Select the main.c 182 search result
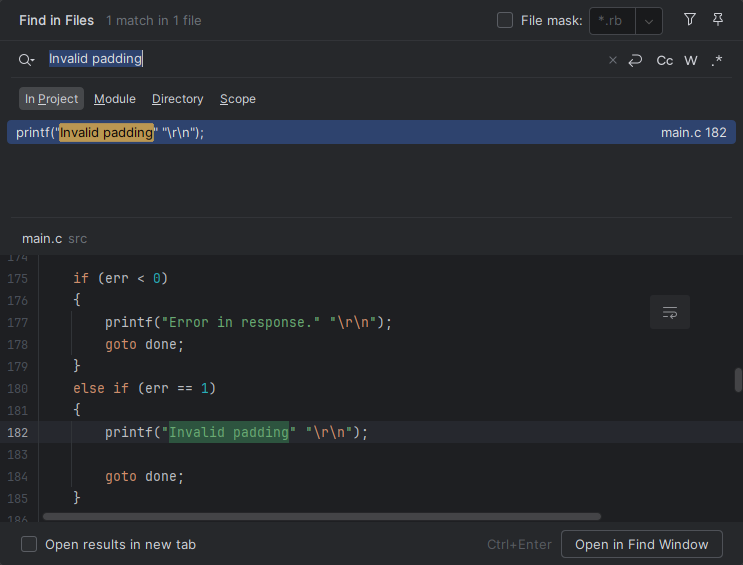The image size is (743, 565). [371, 132]
